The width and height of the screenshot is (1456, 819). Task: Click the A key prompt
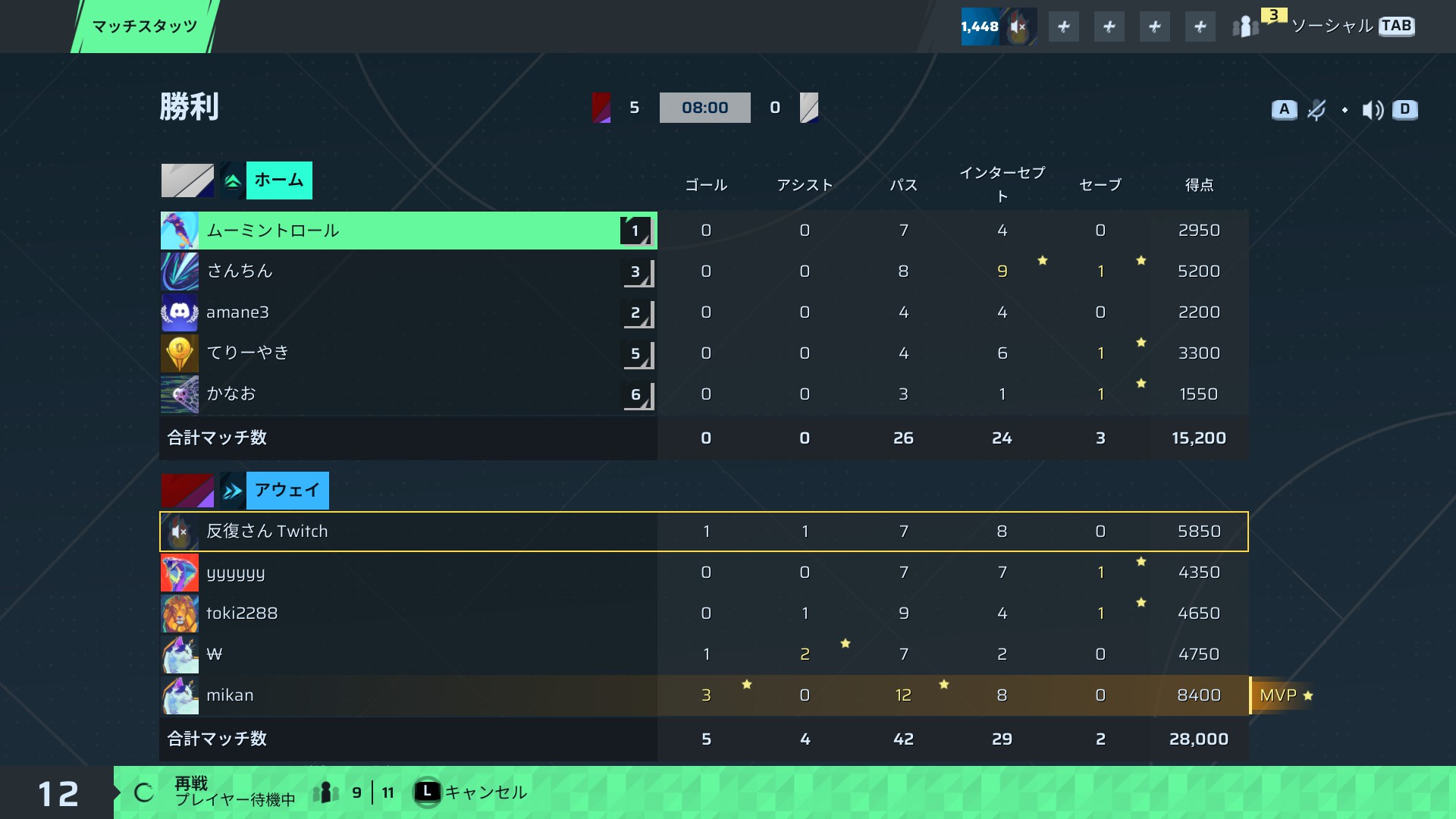pyautogui.click(x=1284, y=110)
